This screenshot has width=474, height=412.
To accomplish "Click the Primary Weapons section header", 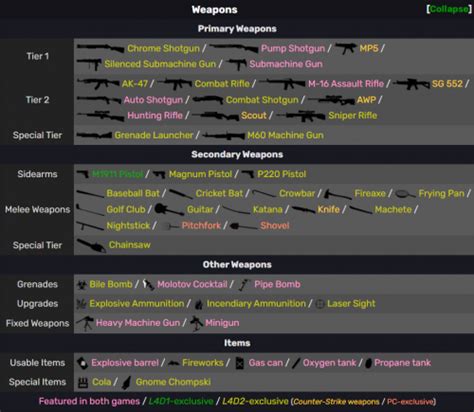I will [x=237, y=29].
